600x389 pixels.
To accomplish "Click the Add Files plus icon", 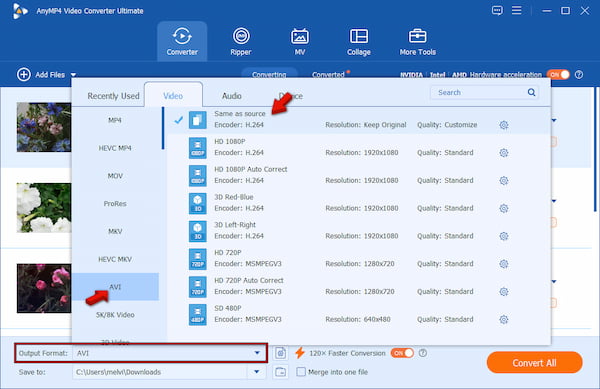I will [24, 74].
